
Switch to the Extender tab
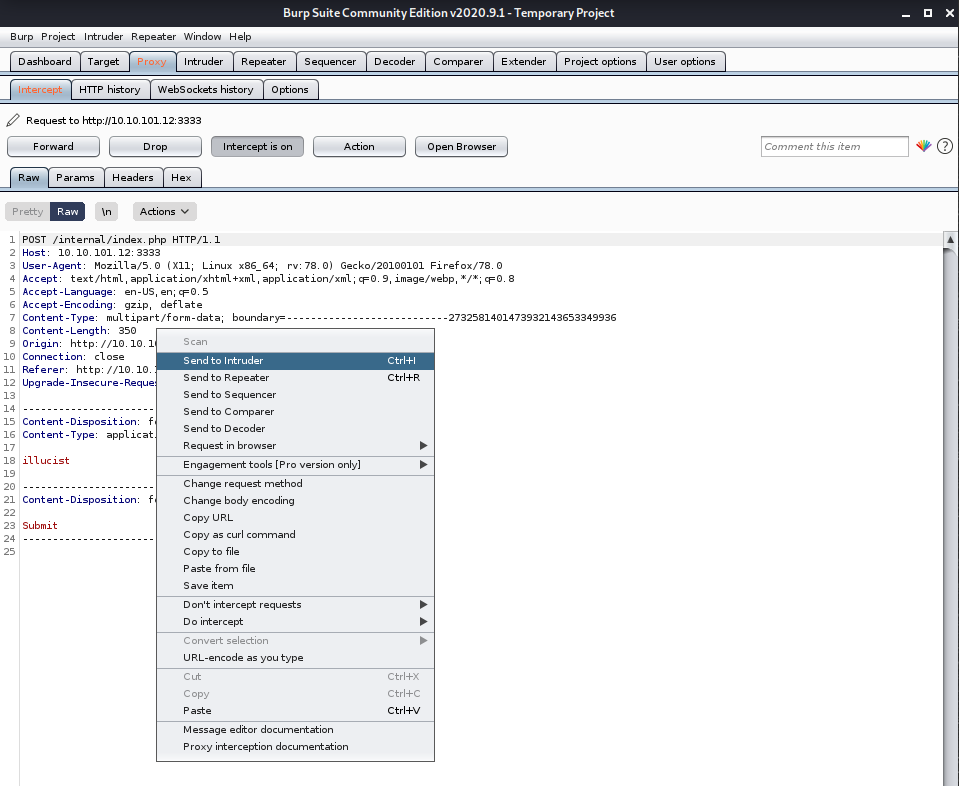pyautogui.click(x=524, y=62)
